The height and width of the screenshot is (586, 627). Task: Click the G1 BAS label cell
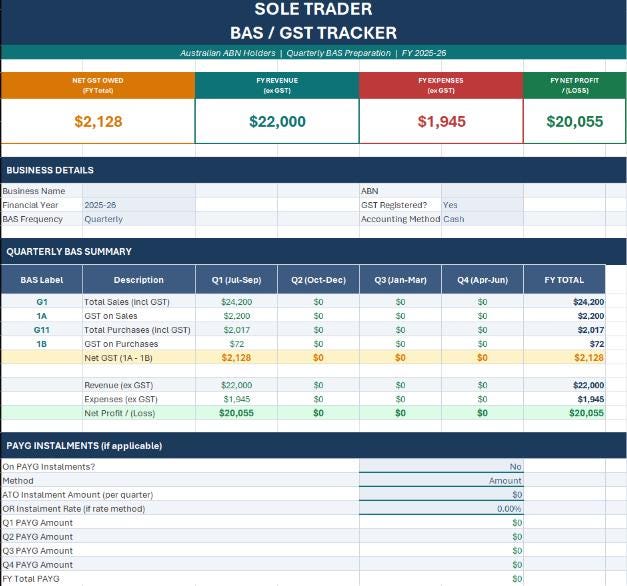[x=42, y=302]
